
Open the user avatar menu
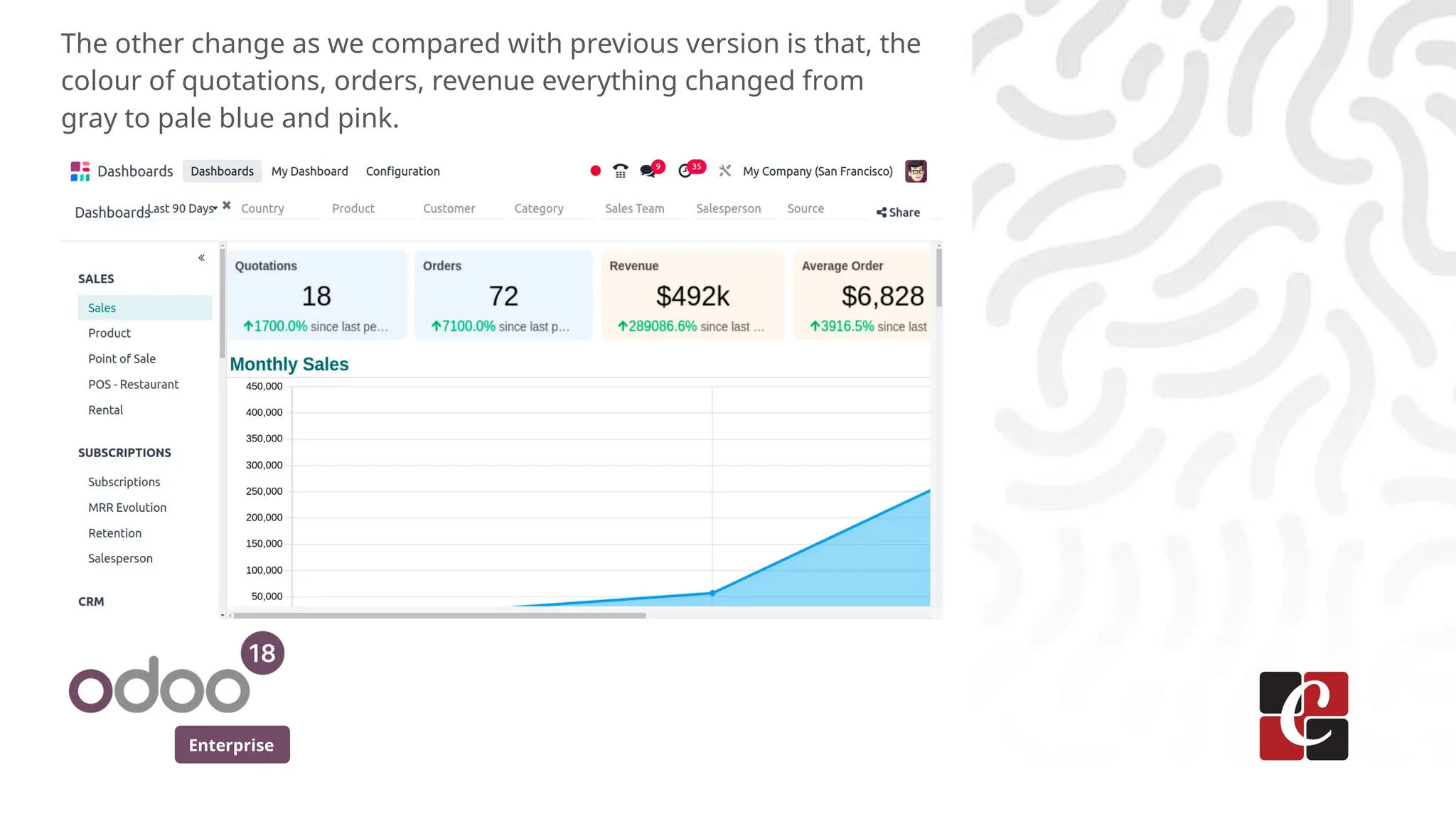click(916, 171)
